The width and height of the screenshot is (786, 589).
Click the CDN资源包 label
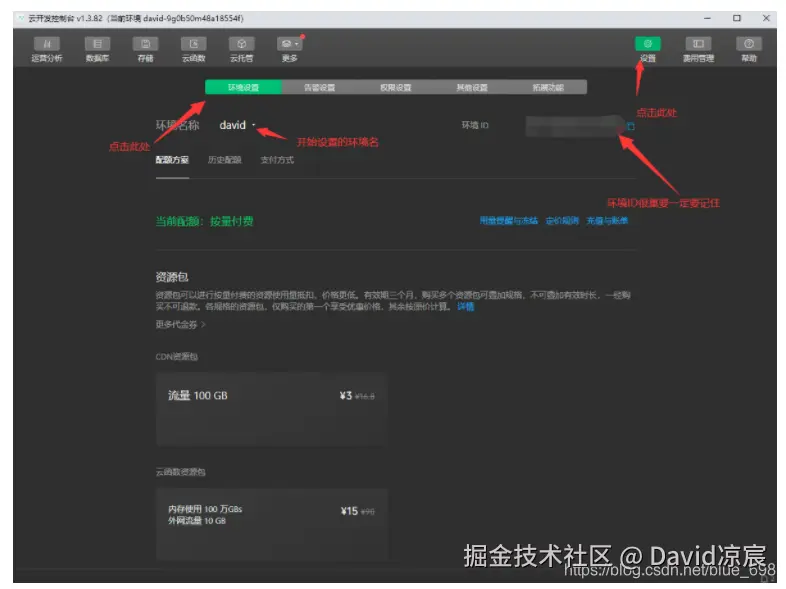pos(176,356)
